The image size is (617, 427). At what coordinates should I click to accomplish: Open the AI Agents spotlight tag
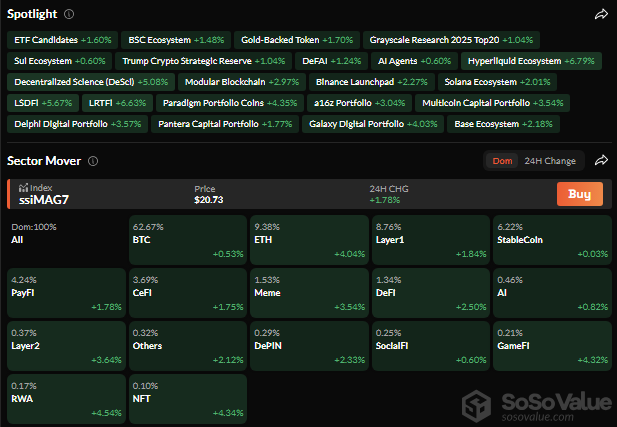(x=414, y=61)
